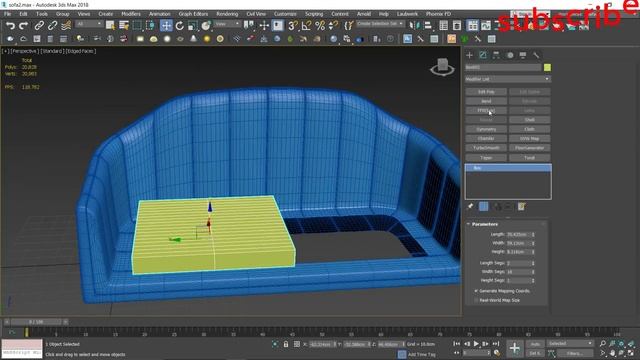Screen dimensions: 640x360
Task: Click the TurboSmooth modifier button
Action: click(486, 148)
